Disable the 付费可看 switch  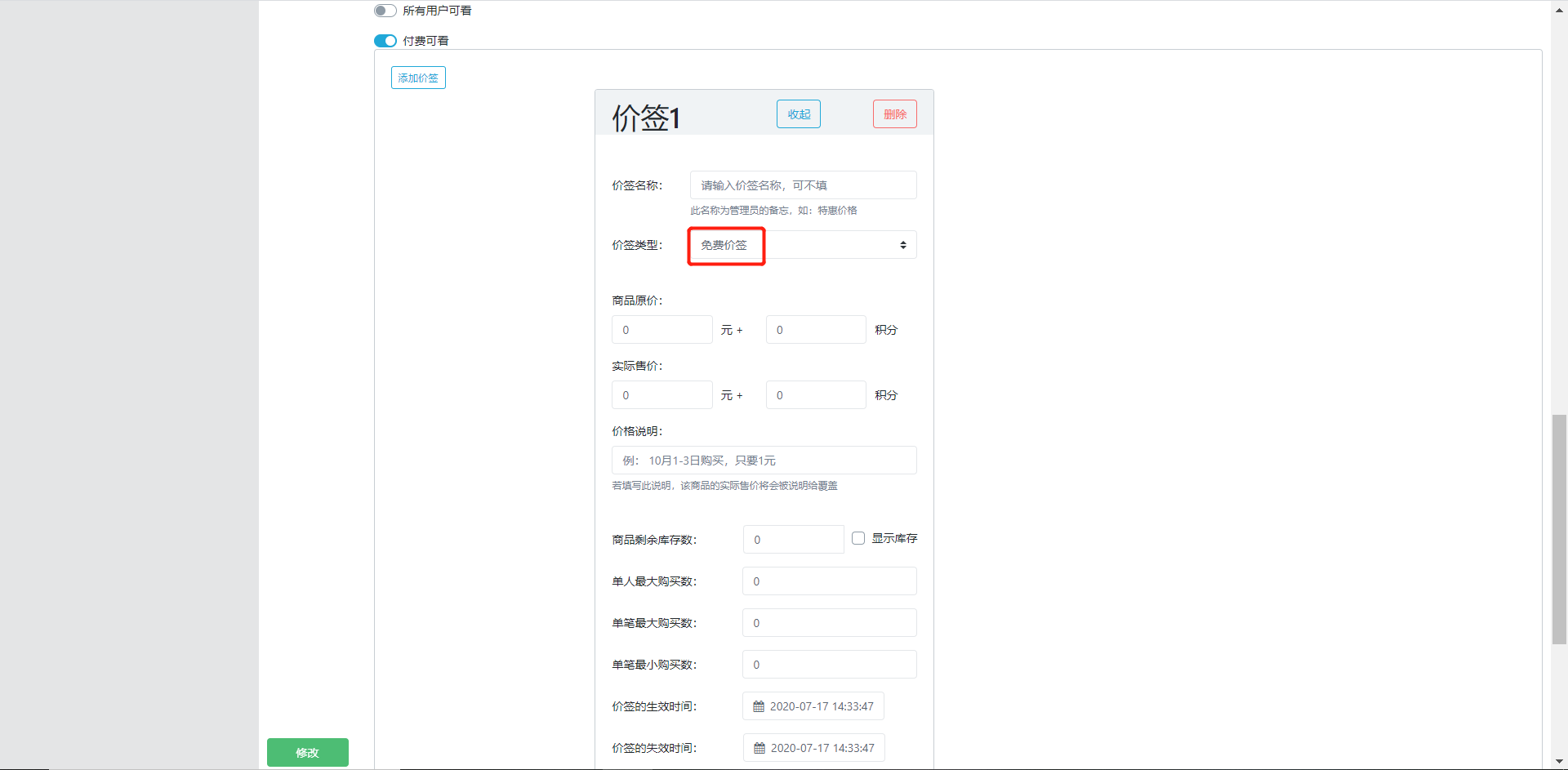(x=385, y=41)
